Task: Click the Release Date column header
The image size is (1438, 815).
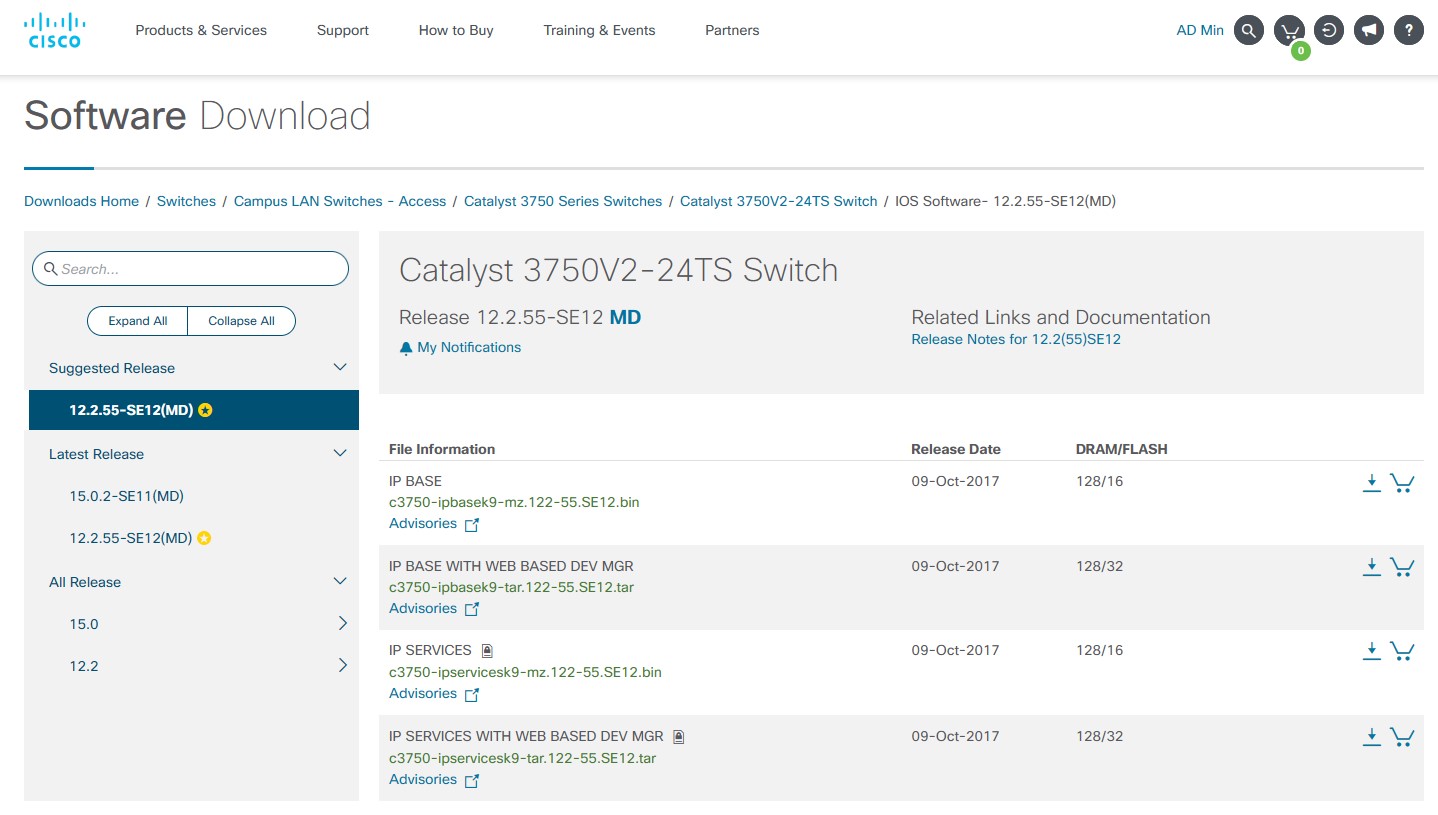Action: pos(956,449)
